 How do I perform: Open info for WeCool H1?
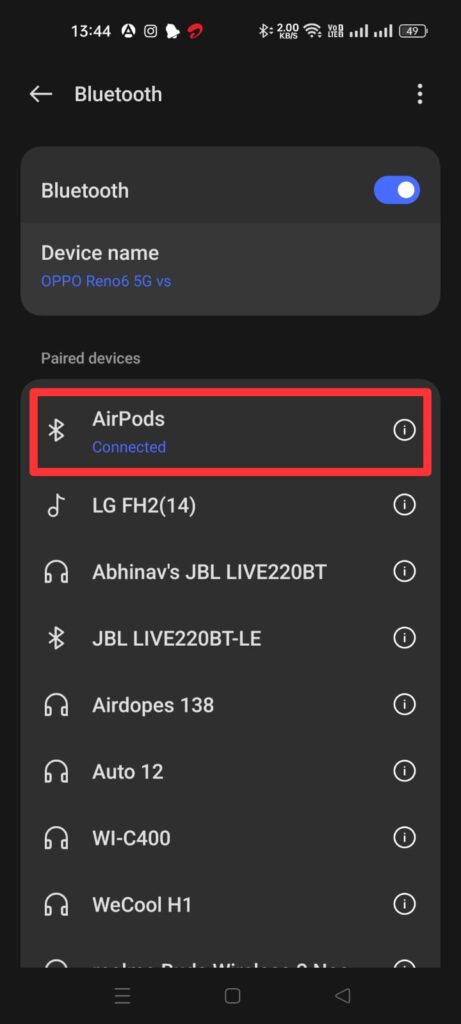[x=404, y=904]
